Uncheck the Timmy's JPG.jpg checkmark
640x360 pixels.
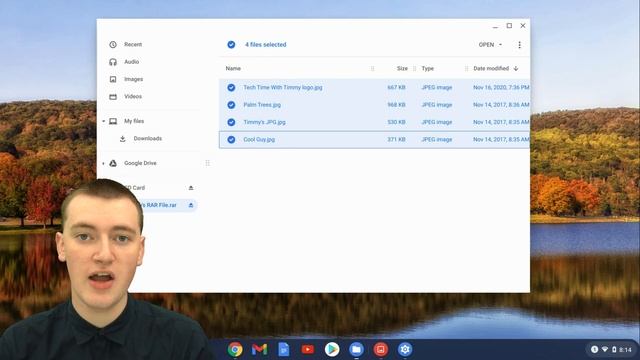pos(231,122)
